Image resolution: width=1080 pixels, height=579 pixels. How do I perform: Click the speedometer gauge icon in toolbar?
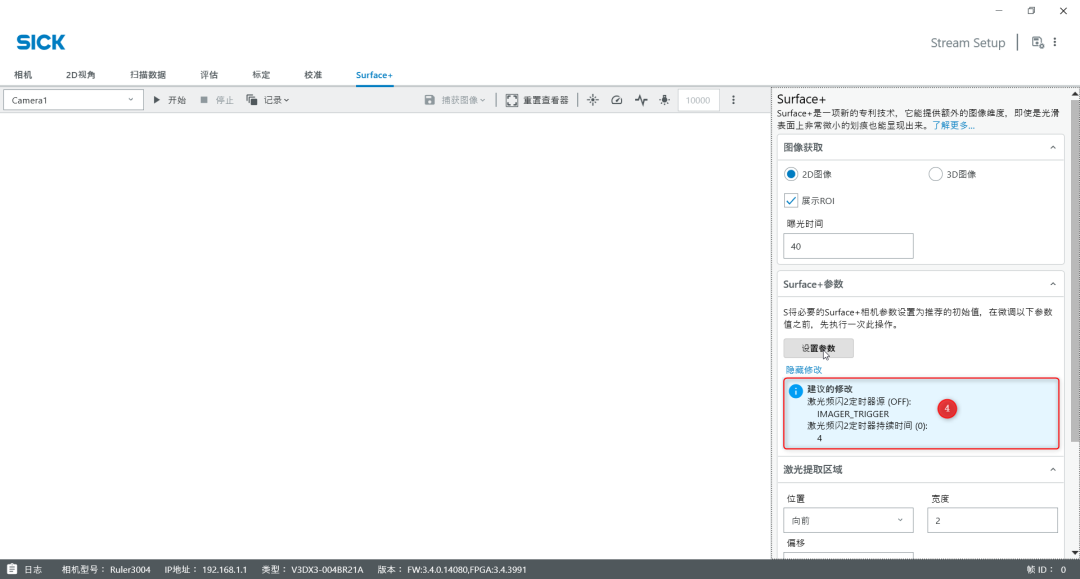616,100
